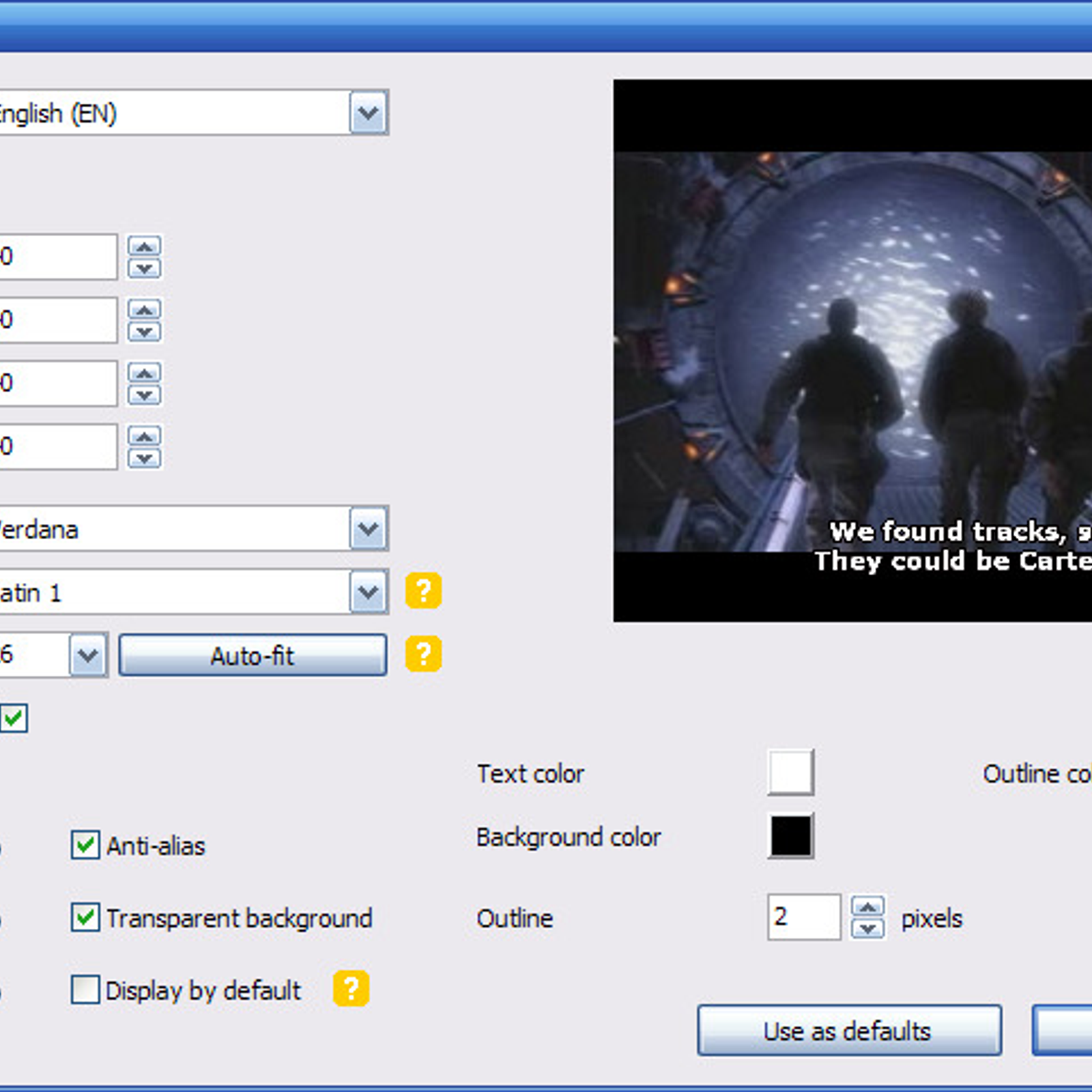1092x1092 pixels.
Task: Increment the first margin spinner
Action: point(144,246)
